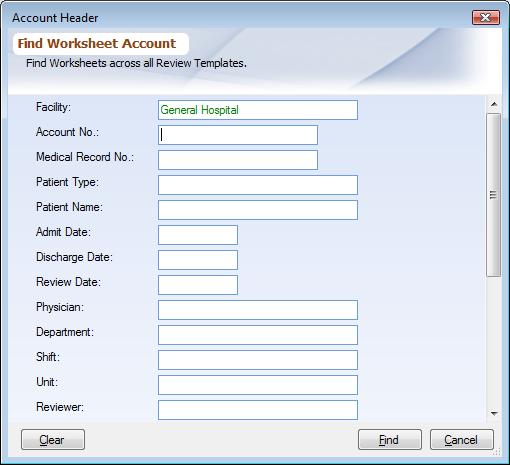Click the 'Medical Record No.:' label
Image resolution: width=510 pixels, height=465 pixels.
tap(85, 157)
